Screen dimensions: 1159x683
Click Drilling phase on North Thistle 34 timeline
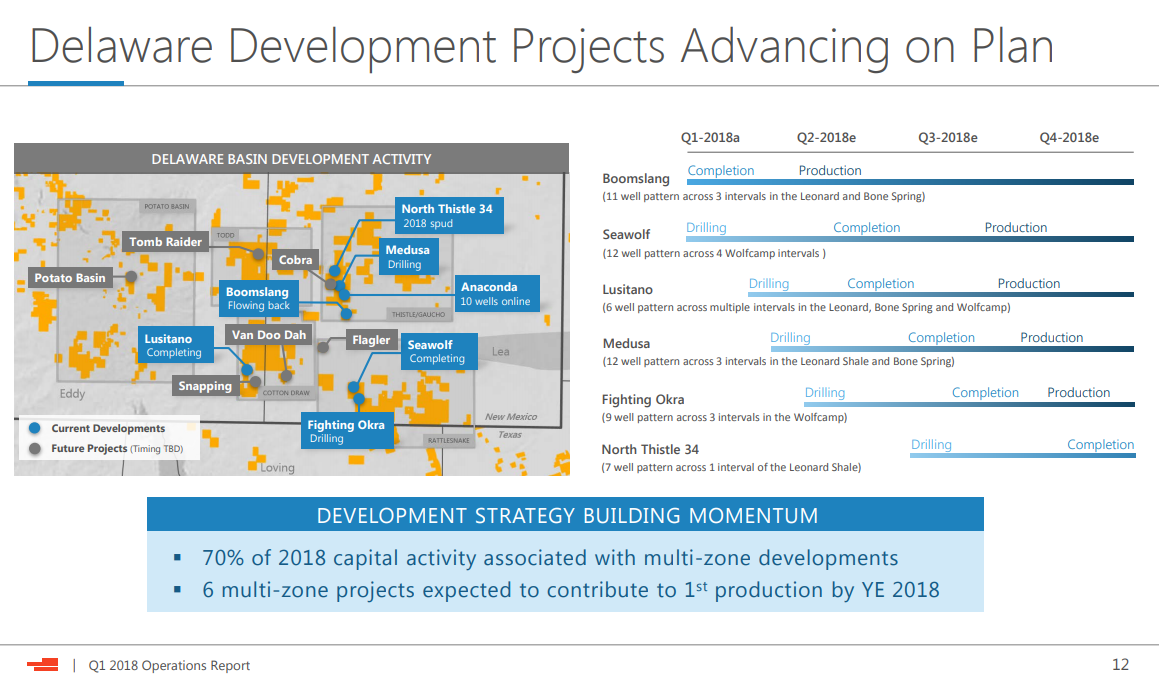click(x=931, y=444)
